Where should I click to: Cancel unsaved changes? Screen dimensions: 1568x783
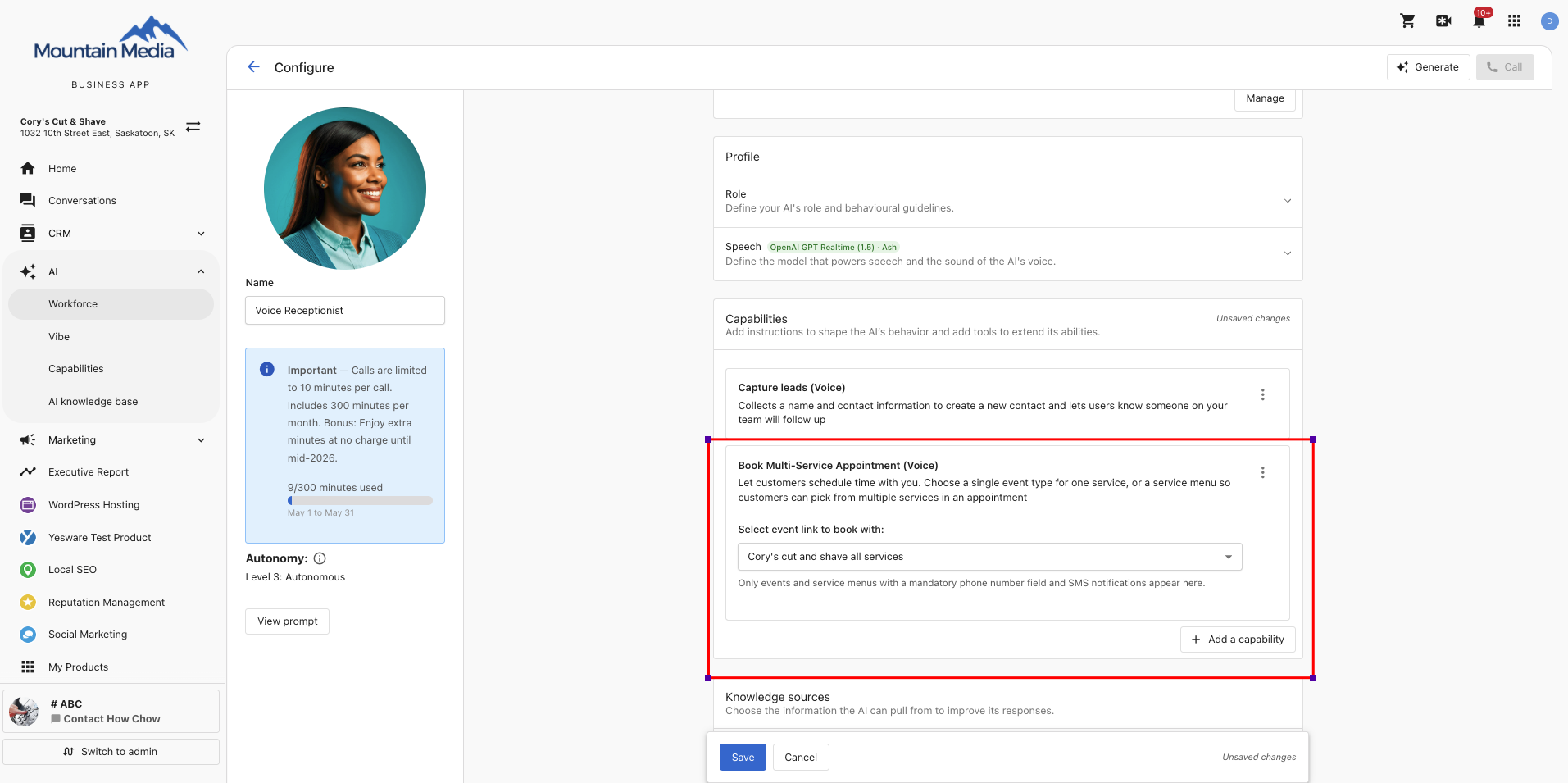click(x=801, y=758)
